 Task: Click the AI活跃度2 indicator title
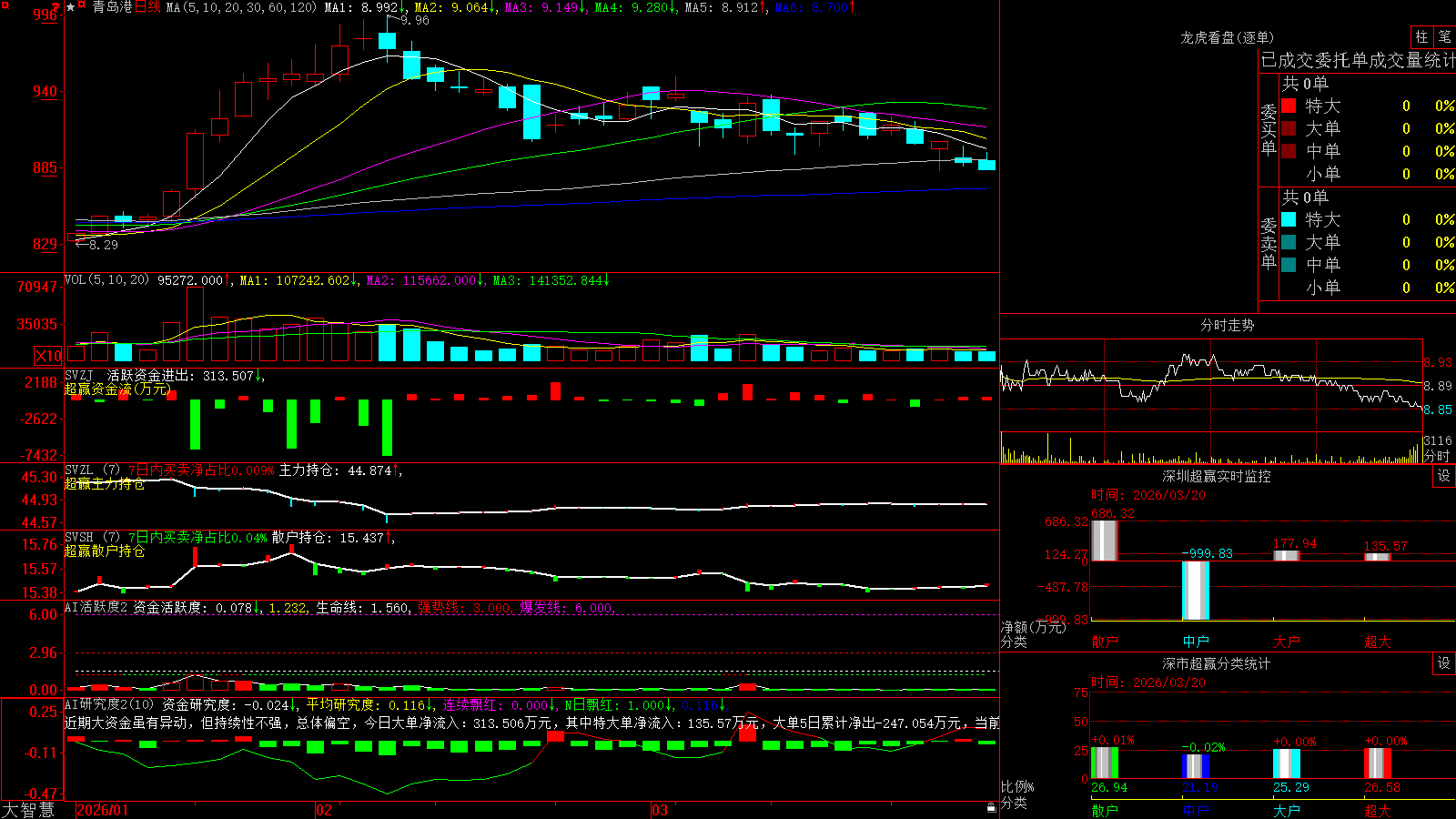(96, 607)
